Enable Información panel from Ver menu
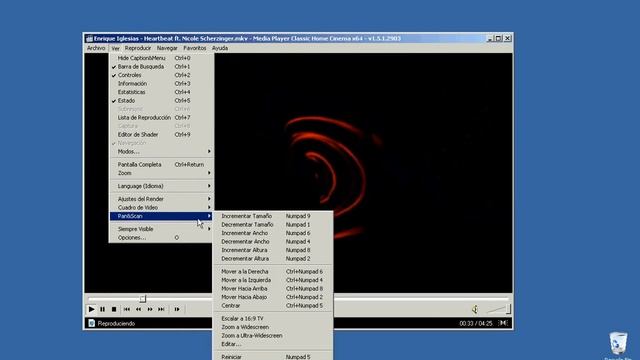This screenshot has height=360, width=640. pos(162,84)
